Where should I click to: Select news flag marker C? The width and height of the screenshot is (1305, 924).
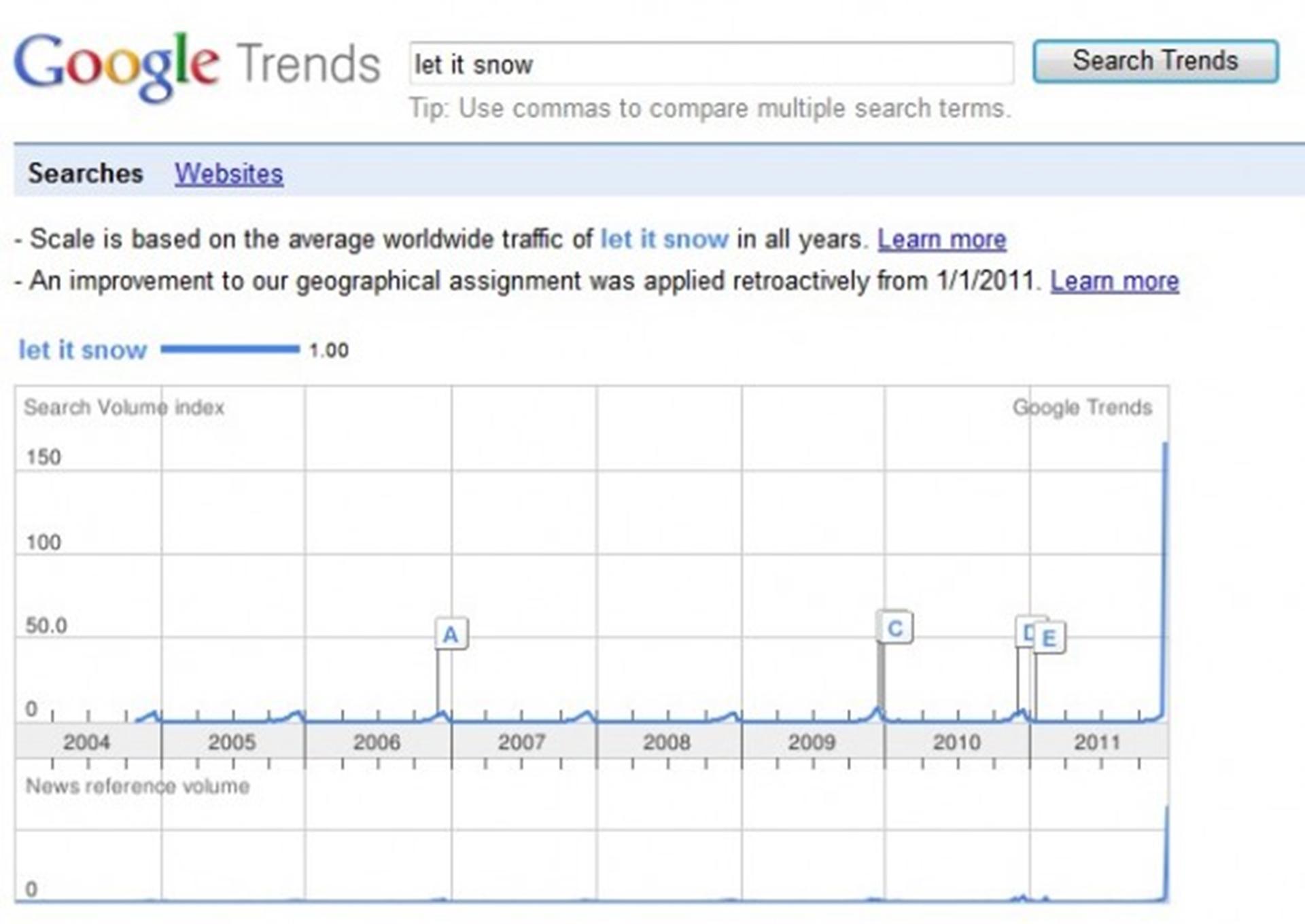(895, 627)
